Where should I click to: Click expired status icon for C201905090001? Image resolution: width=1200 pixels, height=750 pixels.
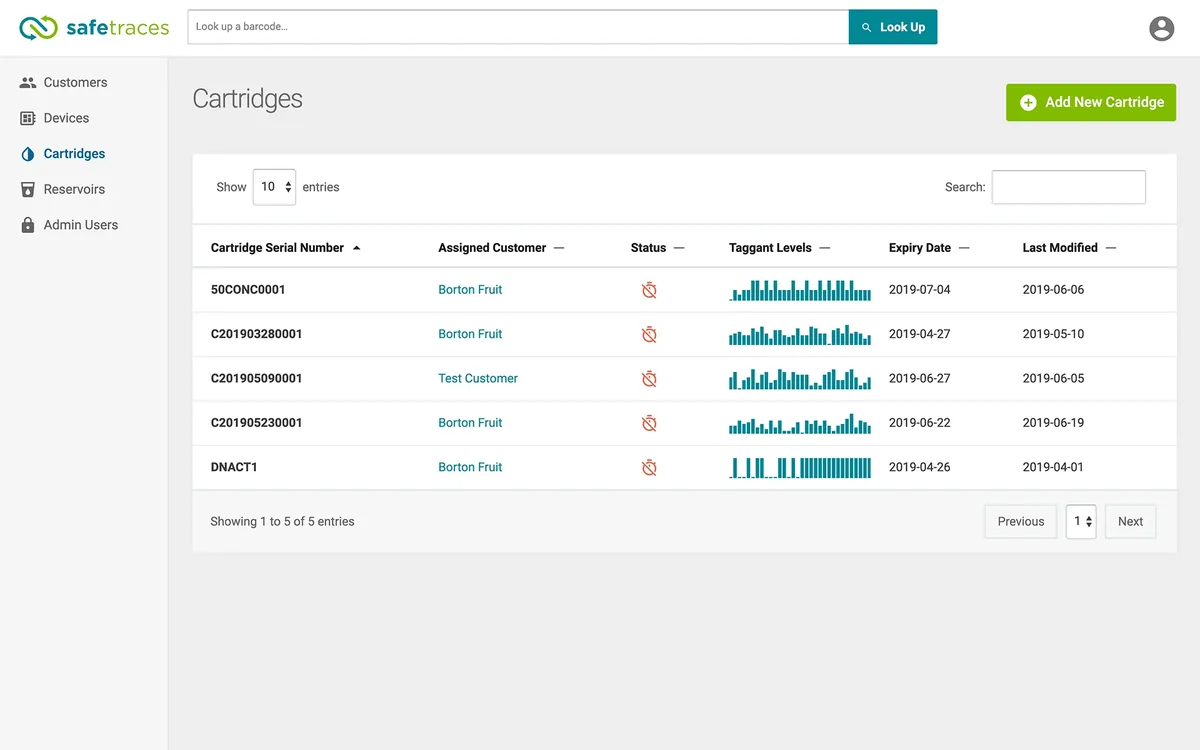tap(649, 379)
